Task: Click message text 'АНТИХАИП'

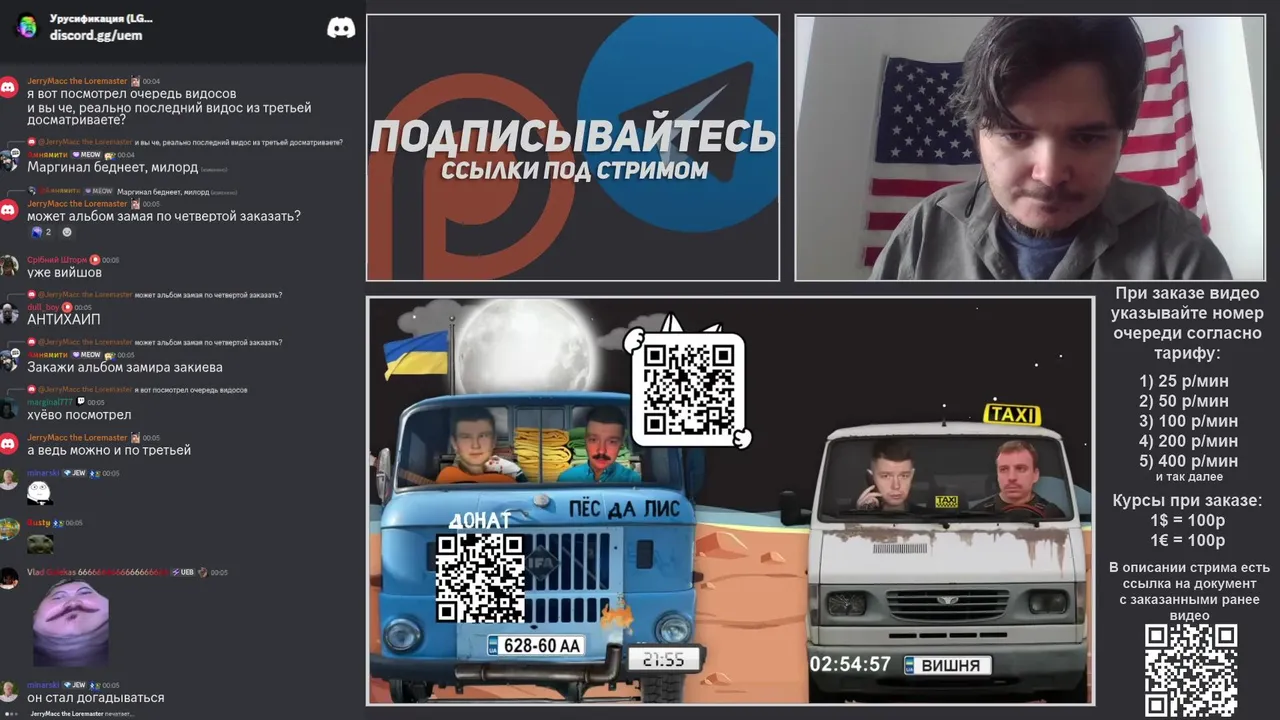Action: tap(64, 319)
